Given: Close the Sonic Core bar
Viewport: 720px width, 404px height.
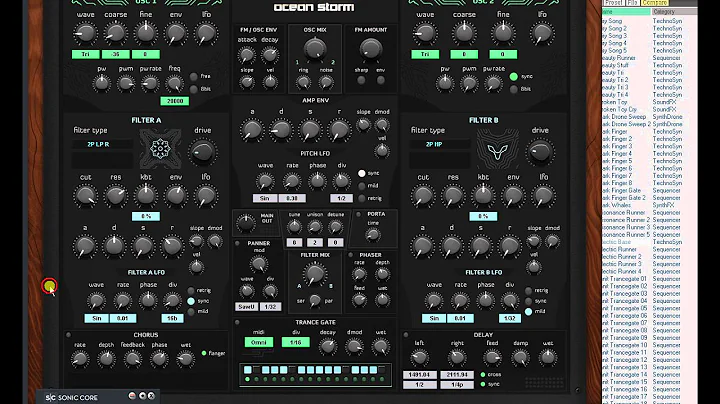Looking at the screenshot, I should tap(152, 396).
